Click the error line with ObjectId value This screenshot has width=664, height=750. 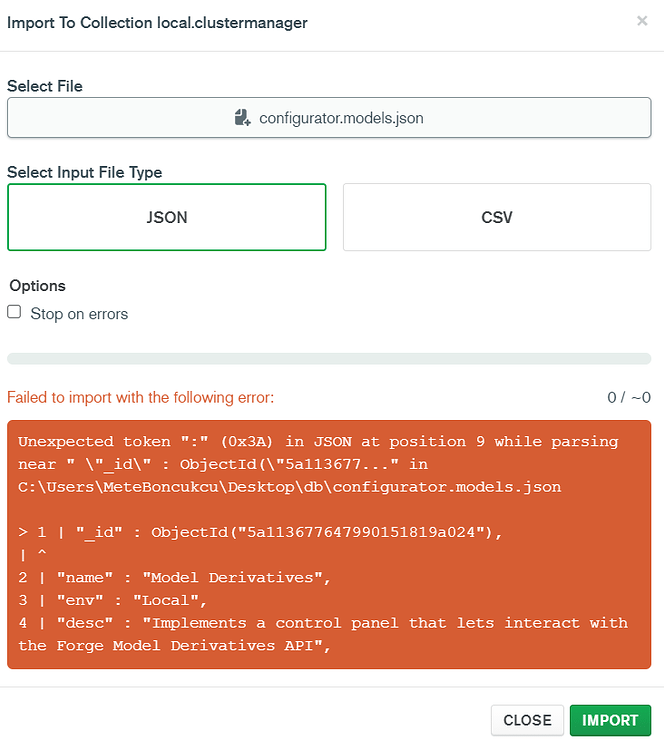(260, 532)
